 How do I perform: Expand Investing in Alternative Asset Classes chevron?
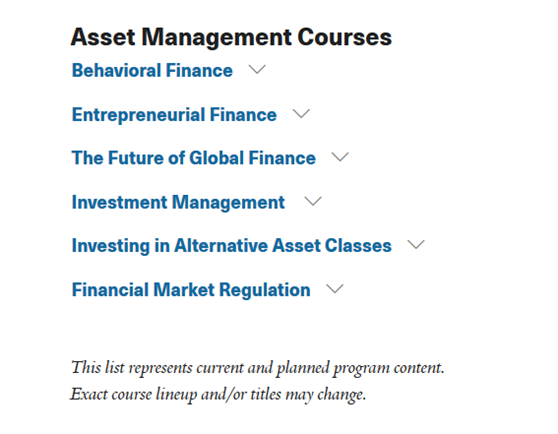point(416,244)
